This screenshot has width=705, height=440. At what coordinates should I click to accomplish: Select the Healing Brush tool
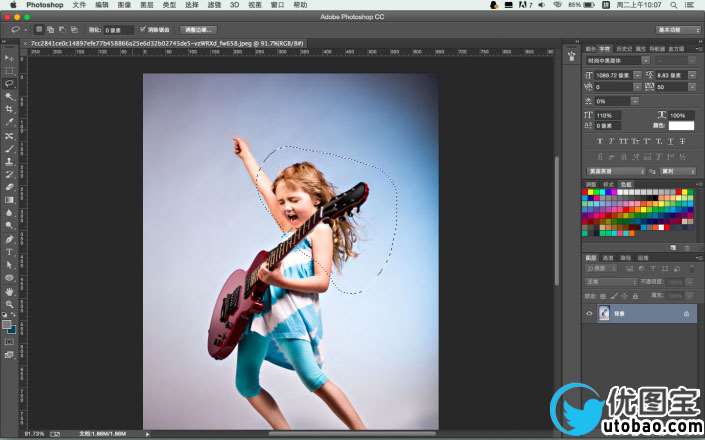click(9, 135)
